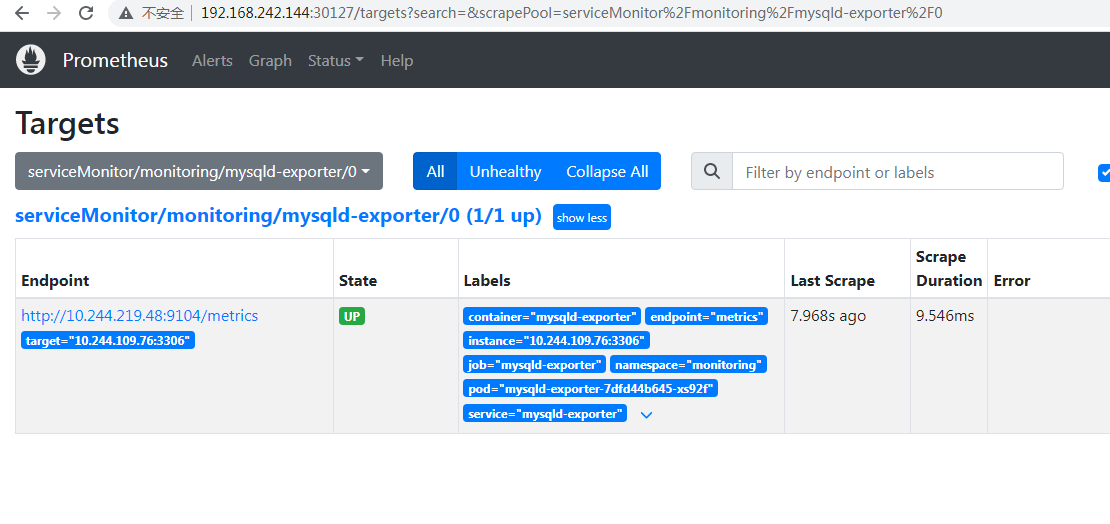Select the All filter button
The height and width of the screenshot is (524, 1110).
[x=435, y=171]
